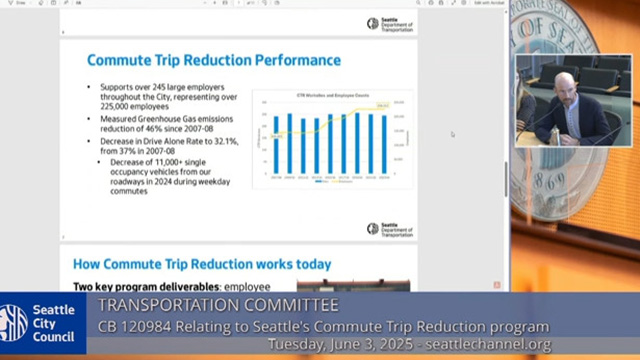
Task: Click the red Acrobat icon at the page corner
Action: (x=497, y=285)
